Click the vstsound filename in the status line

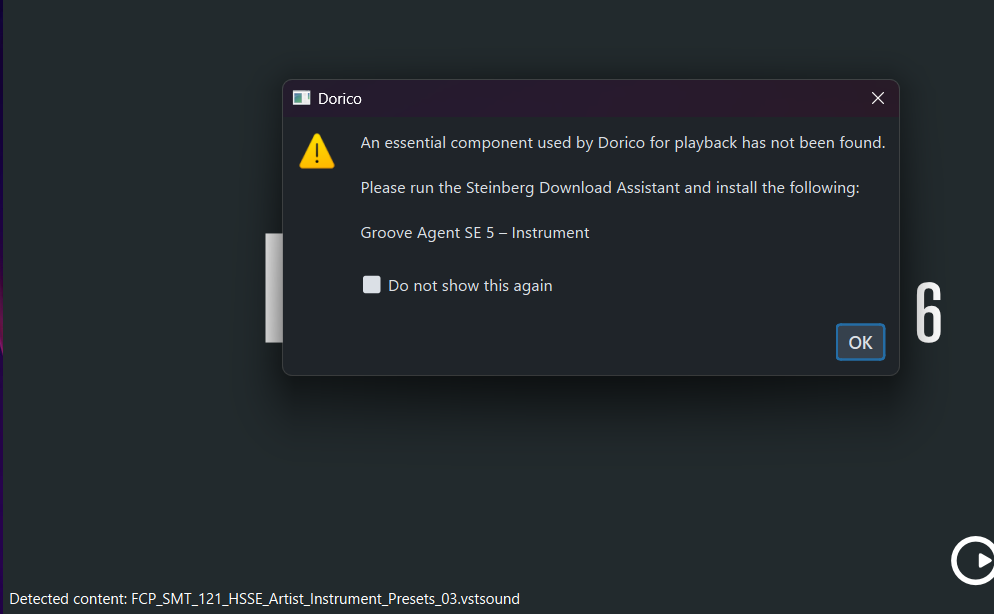click(325, 599)
